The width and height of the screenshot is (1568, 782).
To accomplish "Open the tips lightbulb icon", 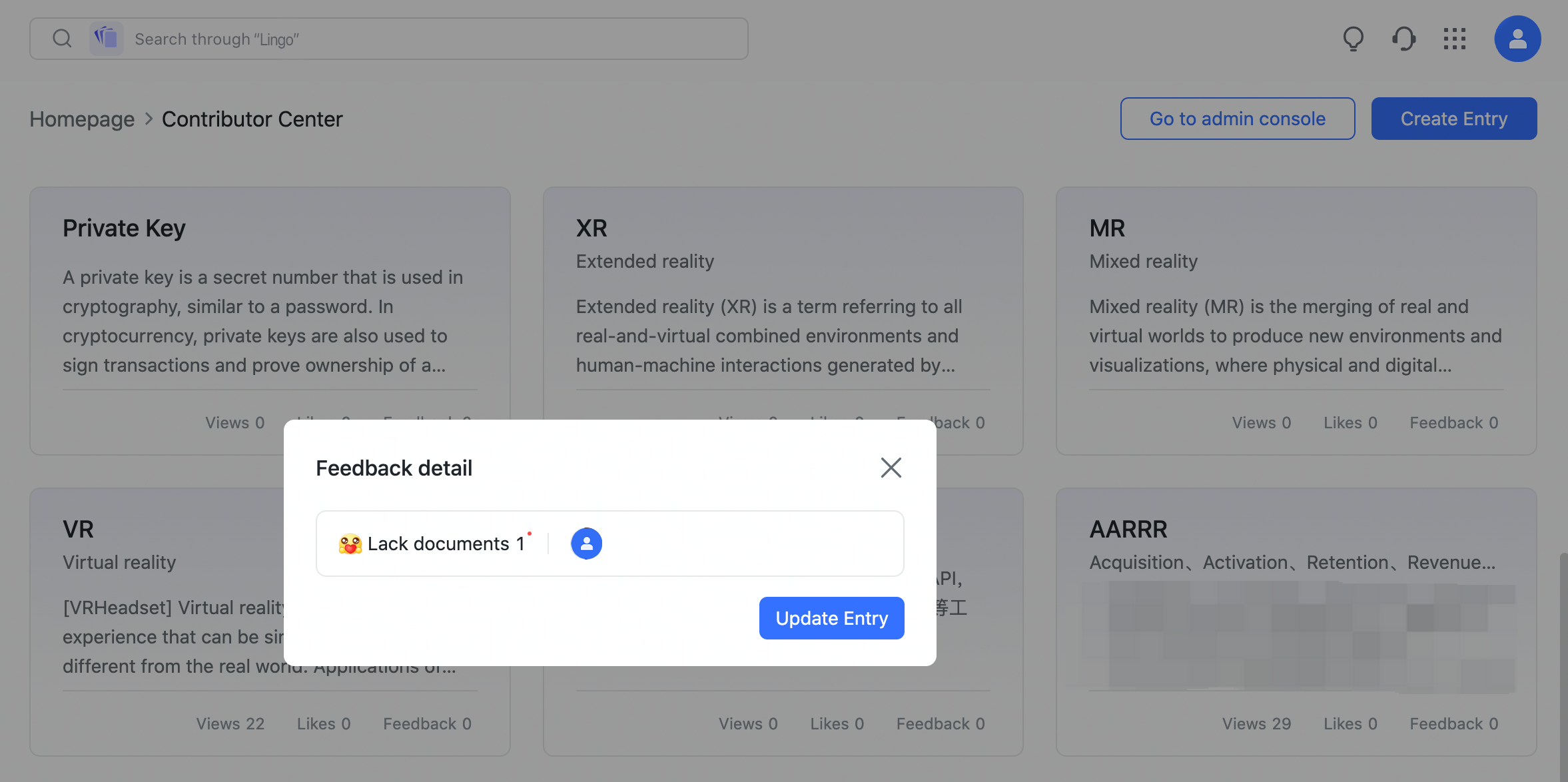I will tap(1353, 39).
